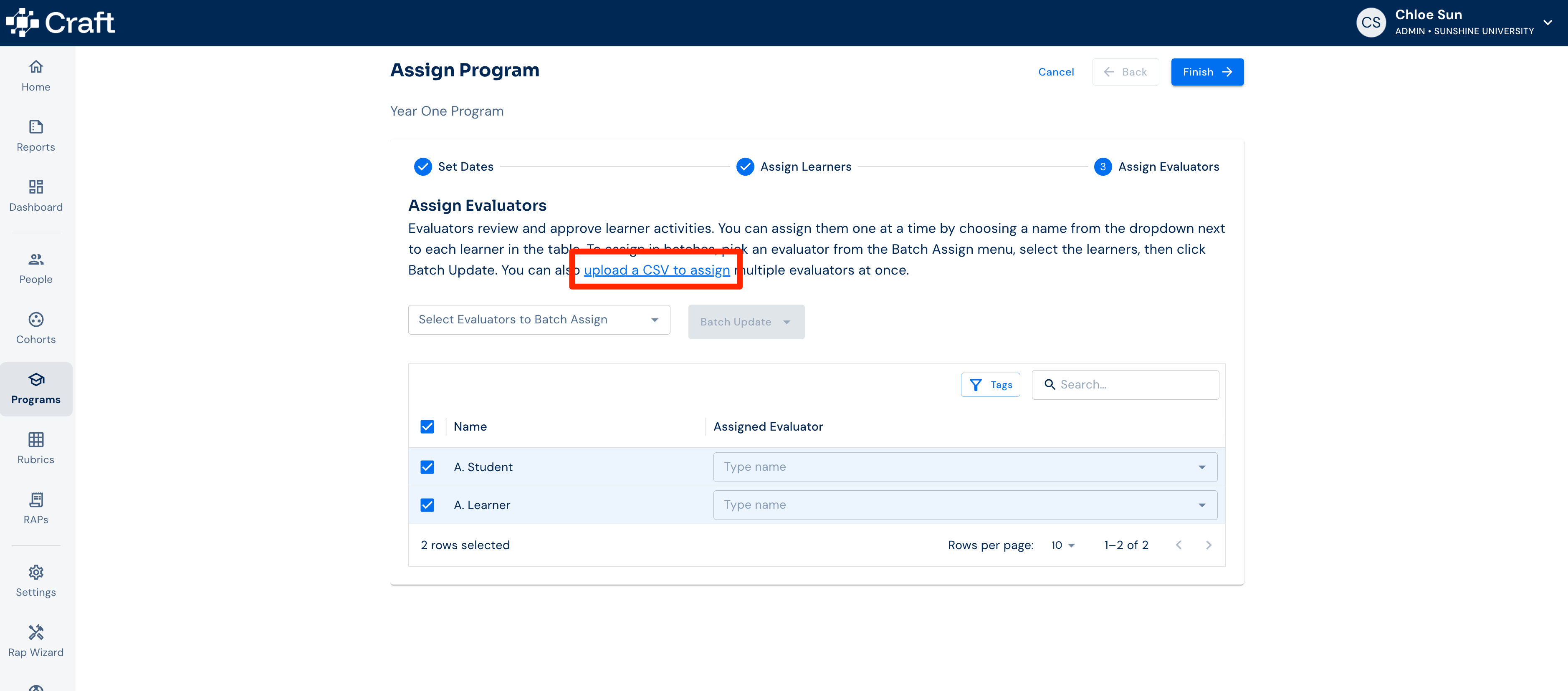Click the magnifier icon in the search box
This screenshot has width=1568, height=691.
(1050, 384)
